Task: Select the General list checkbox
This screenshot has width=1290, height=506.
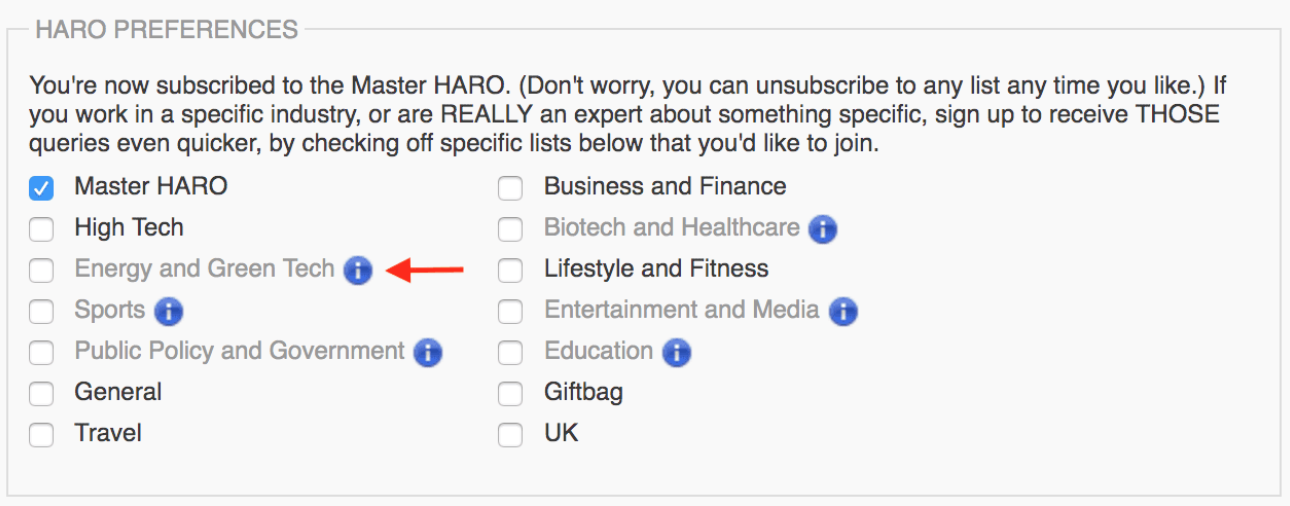Action: pos(41,394)
